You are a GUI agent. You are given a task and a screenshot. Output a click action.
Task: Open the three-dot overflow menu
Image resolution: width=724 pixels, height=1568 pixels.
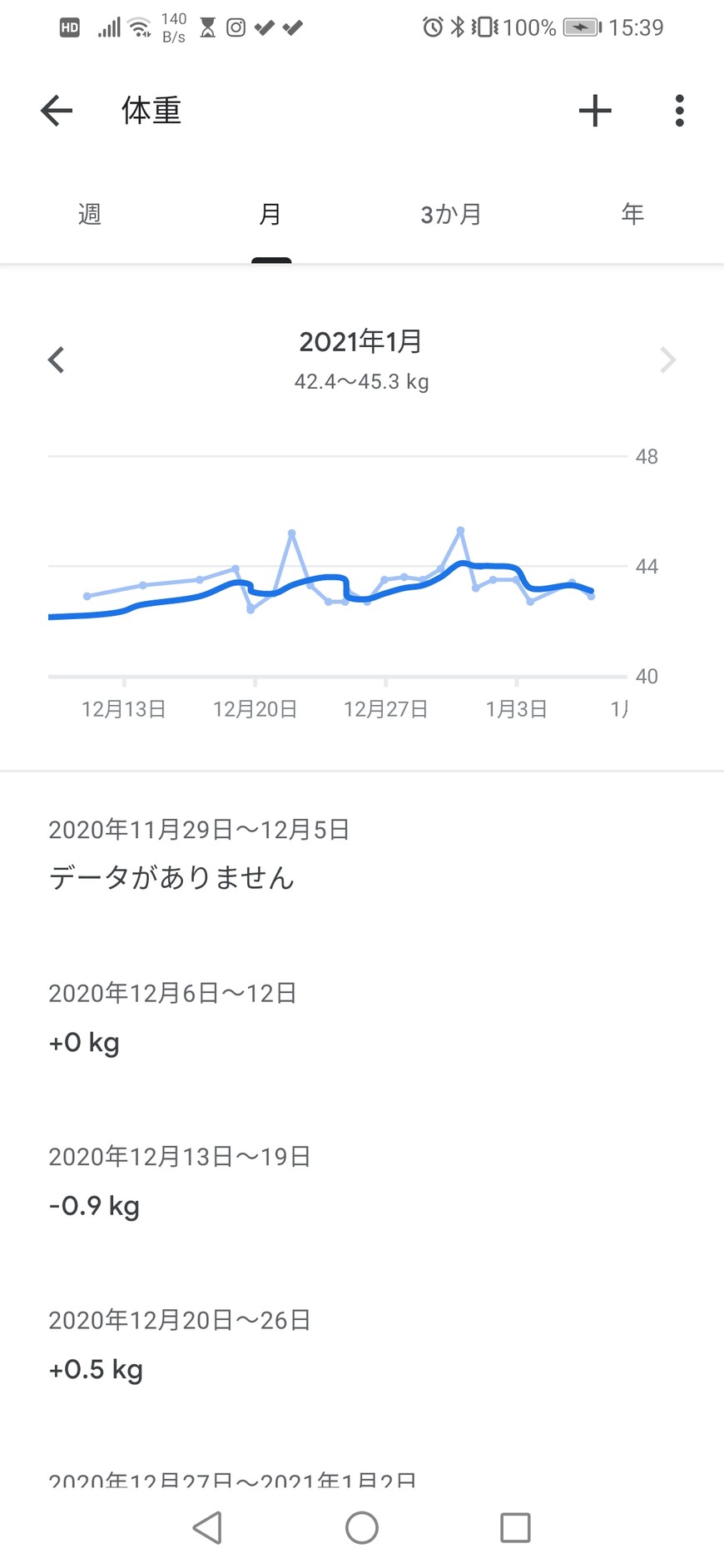[680, 111]
